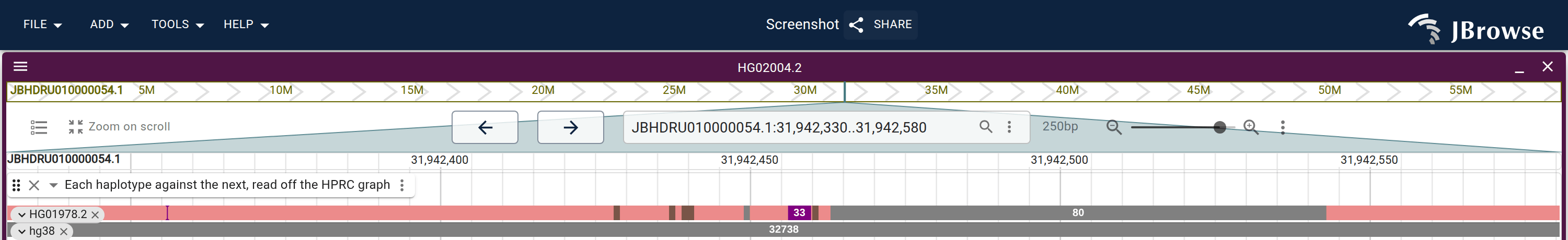The height and width of the screenshot is (240, 1568).
Task: Open track menu for HPRC graph track
Action: [402, 185]
